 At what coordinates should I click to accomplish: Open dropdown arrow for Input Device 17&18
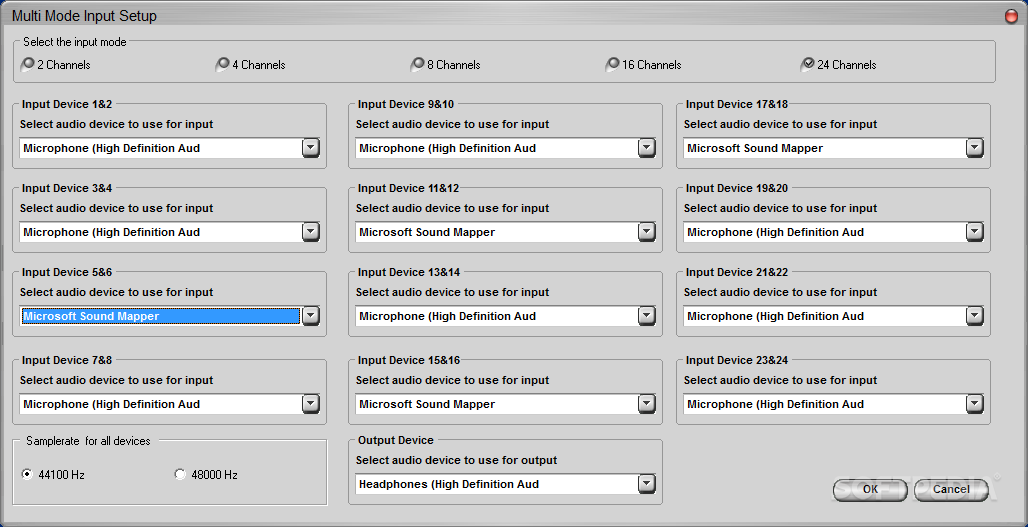point(975,148)
